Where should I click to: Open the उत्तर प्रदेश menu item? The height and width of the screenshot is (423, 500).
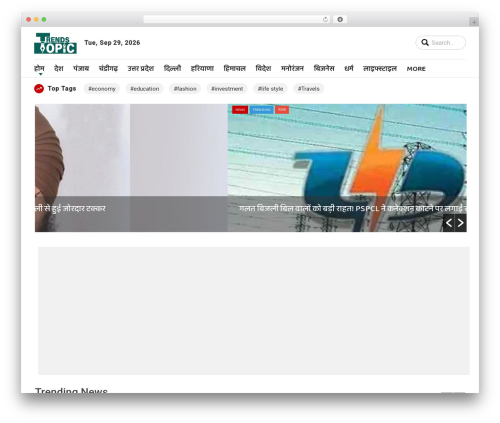pos(141,69)
